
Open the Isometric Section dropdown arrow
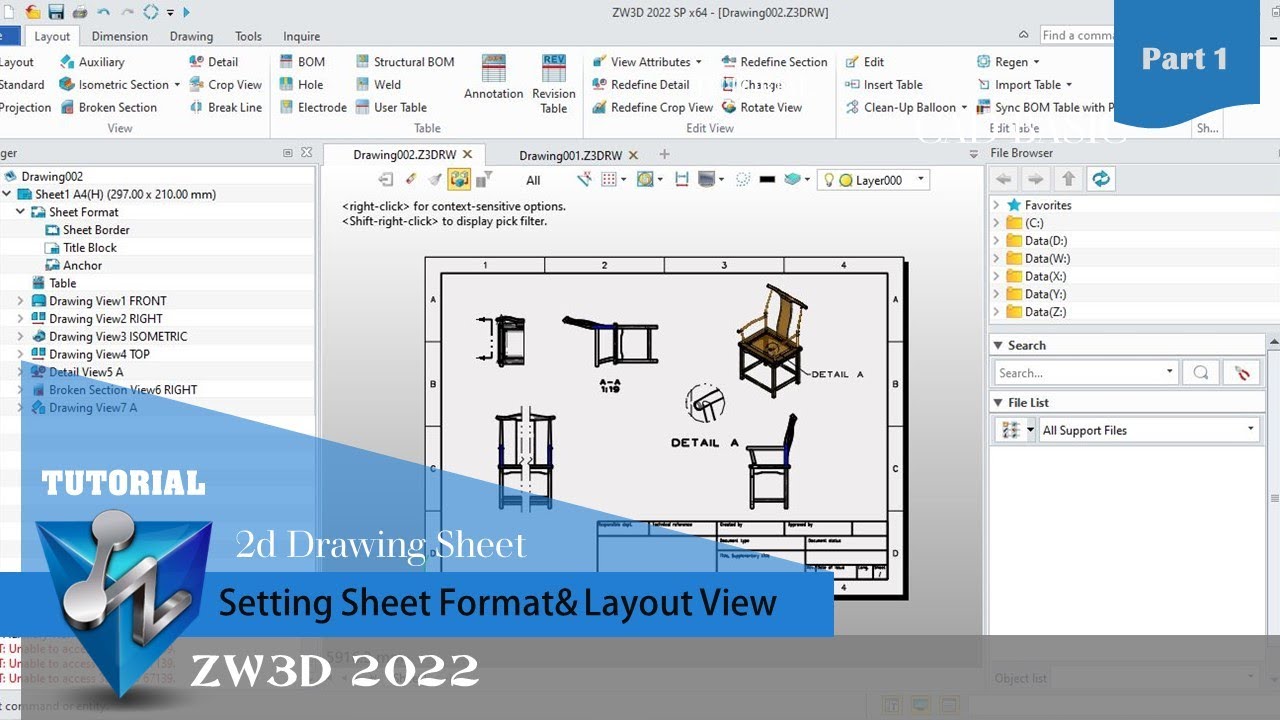click(x=177, y=85)
